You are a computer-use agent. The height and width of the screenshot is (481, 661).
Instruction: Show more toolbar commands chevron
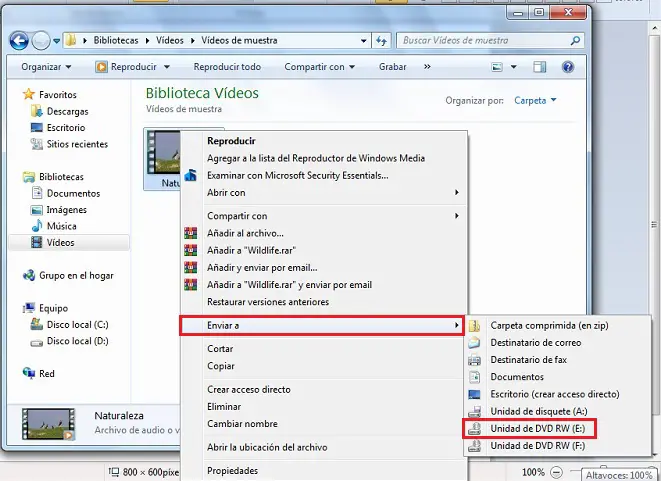pyautogui.click(x=427, y=67)
